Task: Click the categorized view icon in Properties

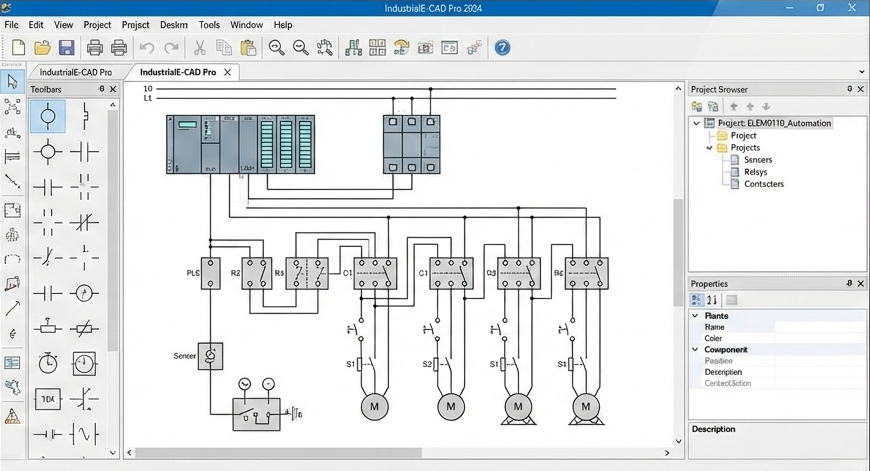Action: pyautogui.click(x=696, y=300)
